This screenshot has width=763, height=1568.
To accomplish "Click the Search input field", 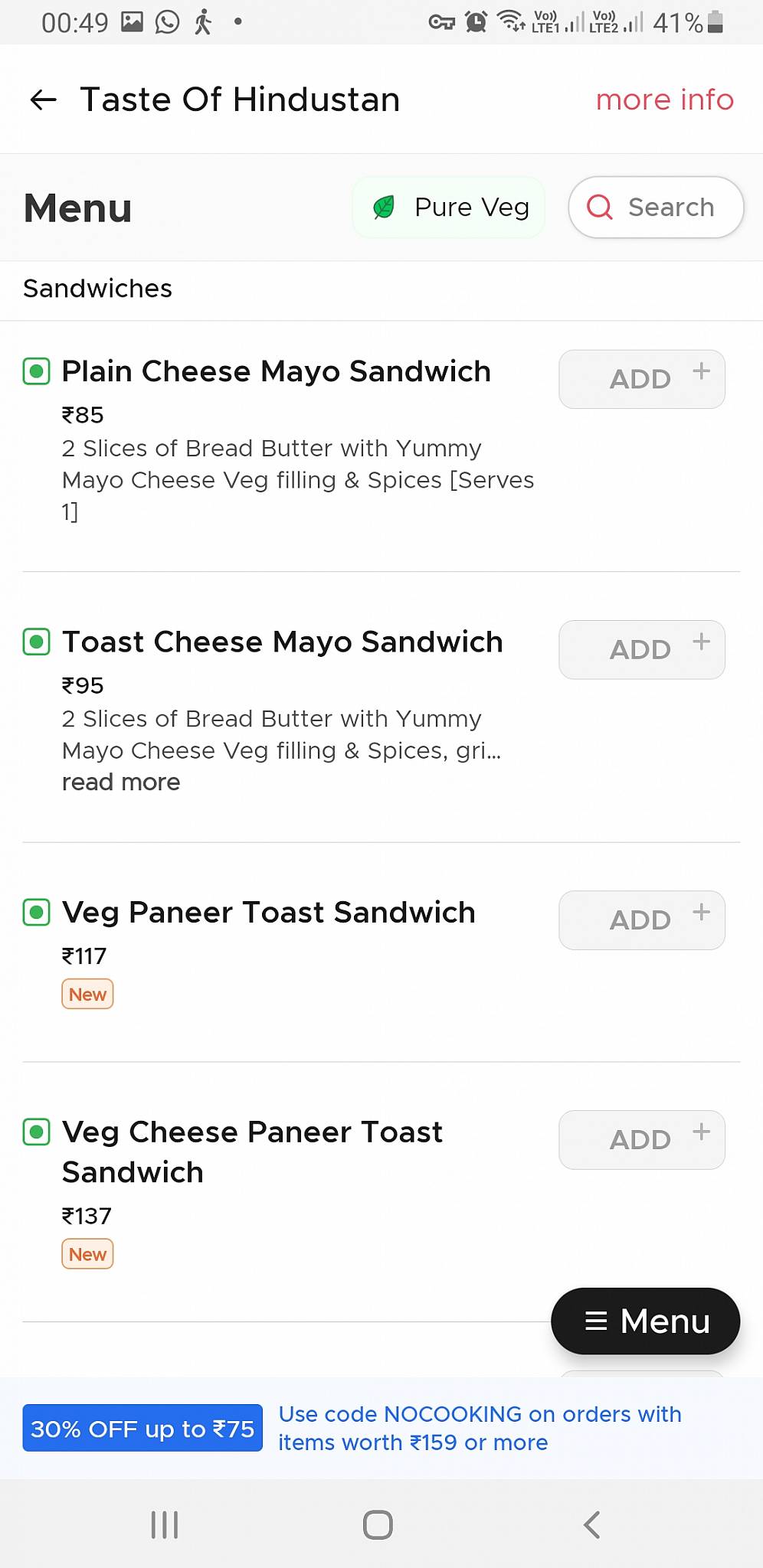I will pos(671,207).
